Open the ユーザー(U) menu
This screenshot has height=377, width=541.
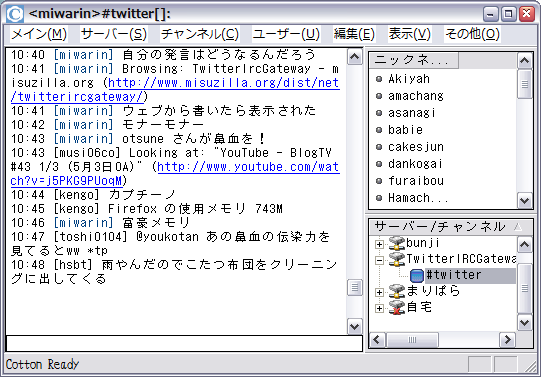(x=286, y=34)
